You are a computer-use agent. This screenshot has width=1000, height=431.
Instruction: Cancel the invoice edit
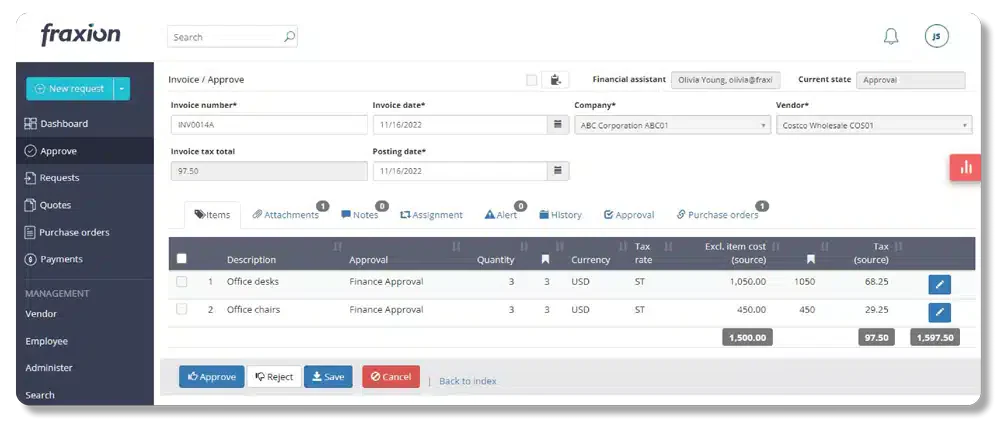pos(391,377)
